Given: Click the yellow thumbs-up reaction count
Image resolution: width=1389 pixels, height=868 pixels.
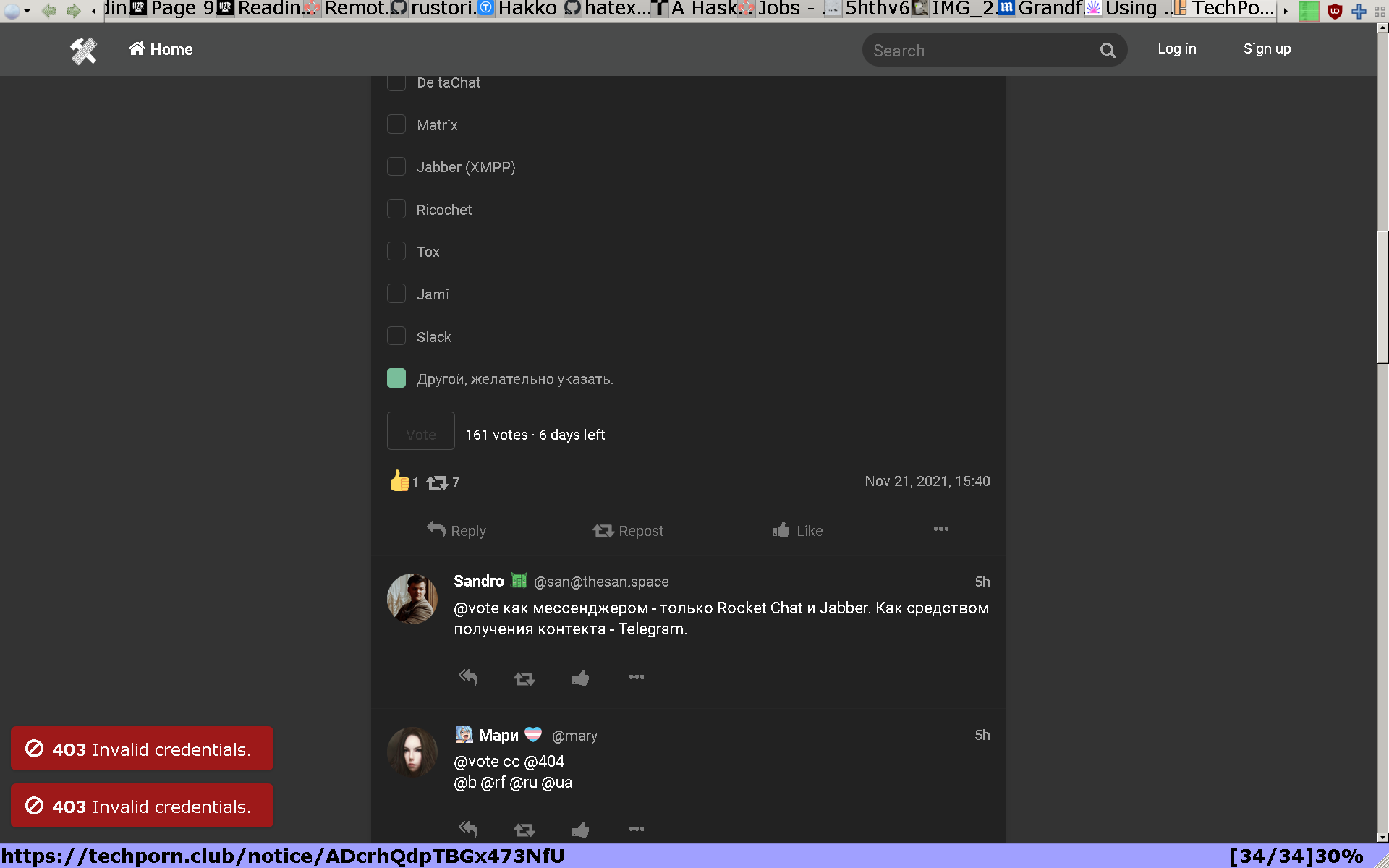Looking at the screenshot, I should pos(403,482).
